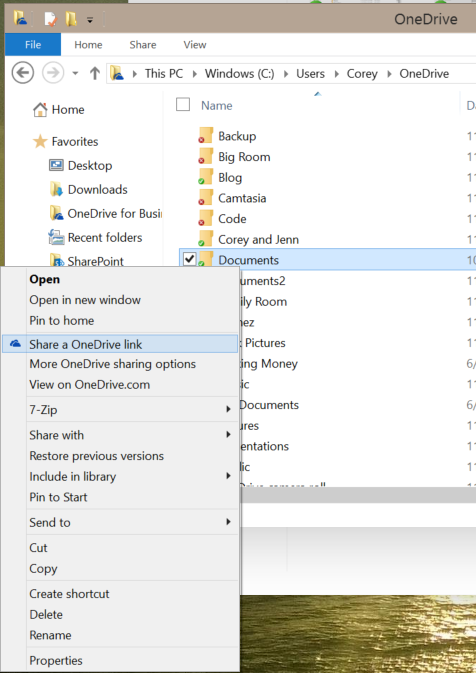The image size is (476, 673).
Task: Click OneDrive in the address path
Action: click(424, 73)
